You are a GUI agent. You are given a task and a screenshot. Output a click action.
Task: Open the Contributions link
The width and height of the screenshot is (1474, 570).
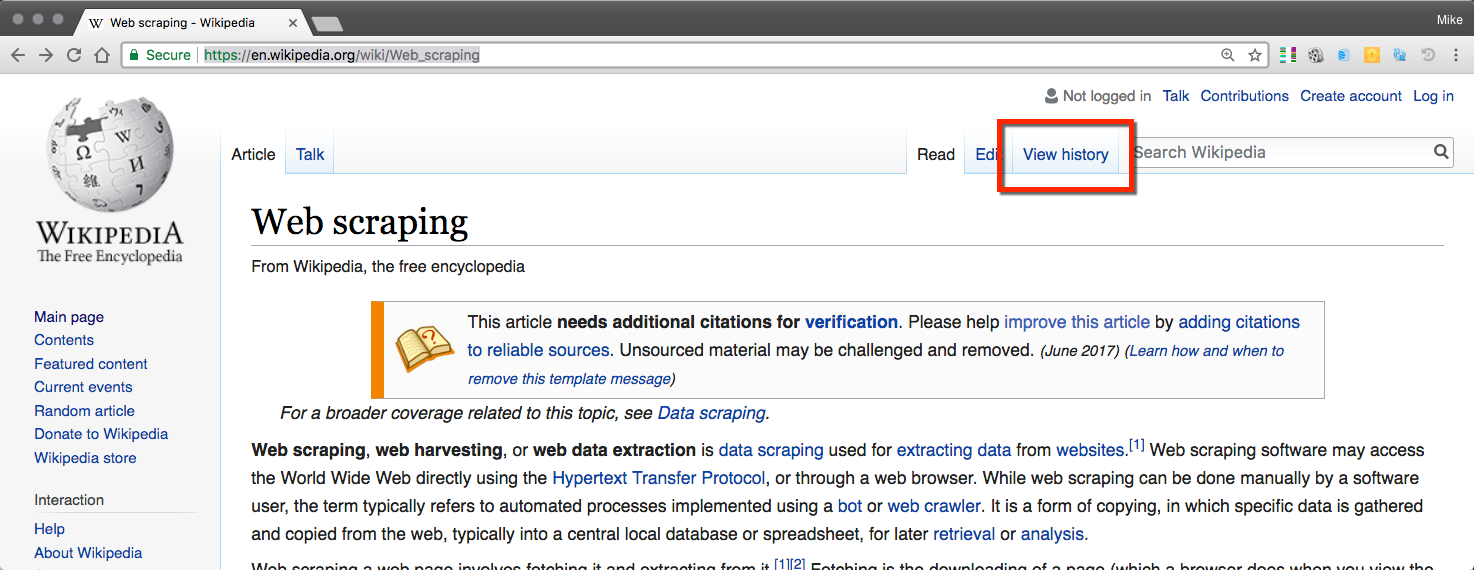(x=1244, y=96)
